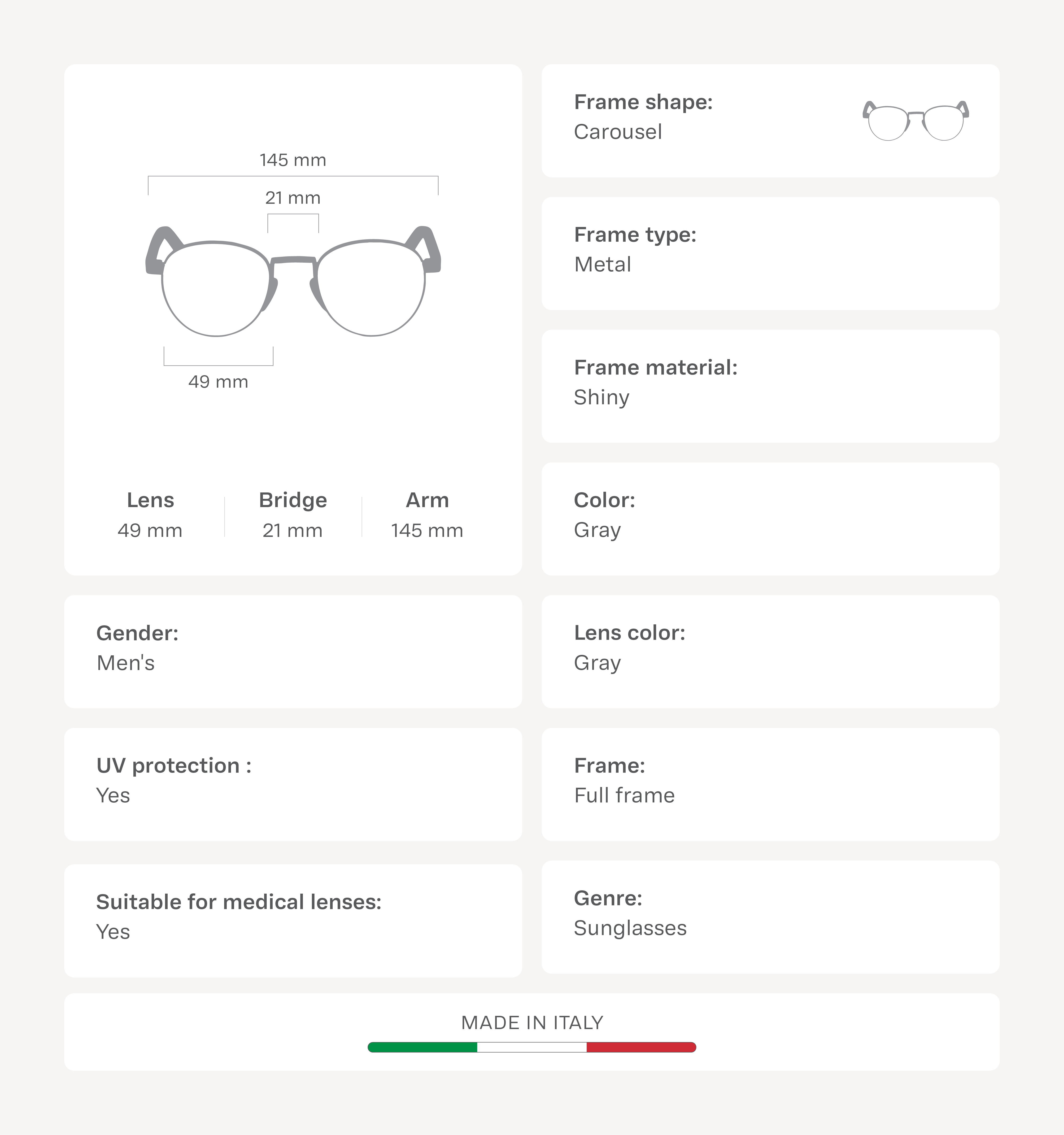Click the Shiny value under Frame material
This screenshot has width=1064, height=1135.
pyautogui.click(x=601, y=397)
